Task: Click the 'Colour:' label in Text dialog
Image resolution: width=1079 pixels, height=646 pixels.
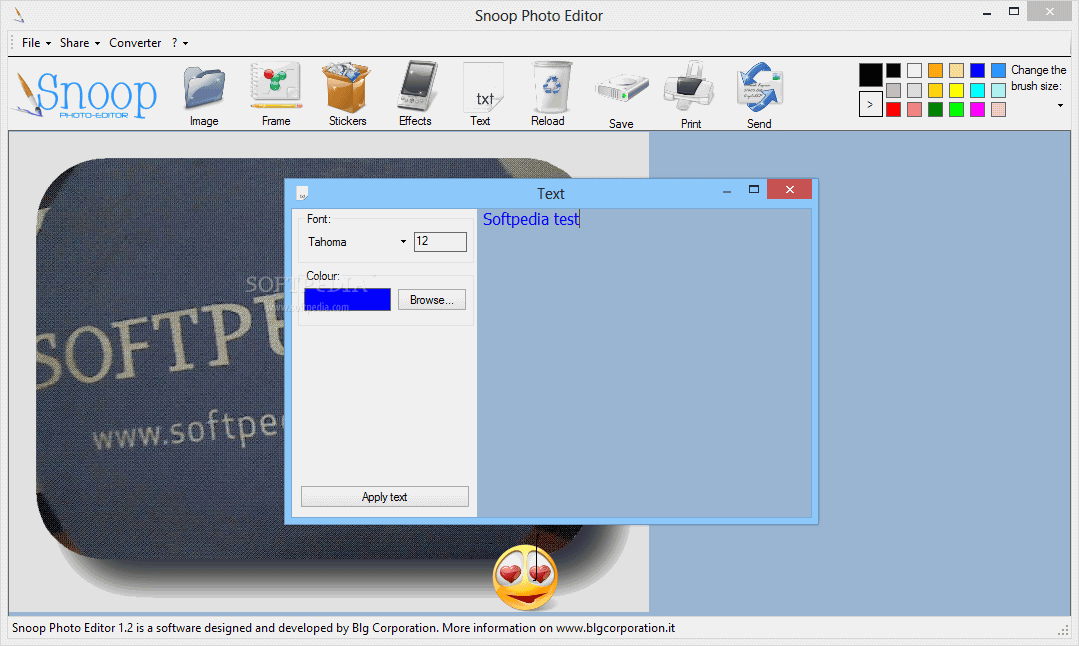Action: click(323, 276)
